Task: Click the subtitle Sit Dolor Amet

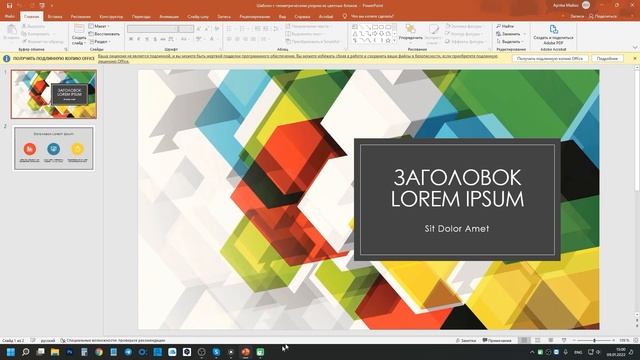Action: click(456, 229)
